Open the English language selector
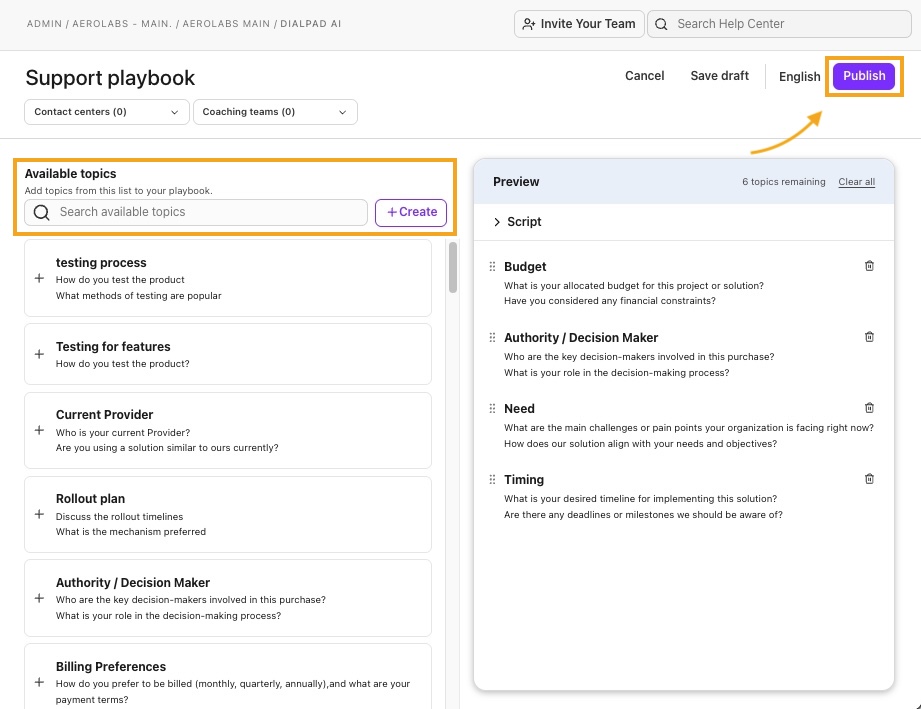Viewport: 921px width, 709px height. [x=799, y=76]
